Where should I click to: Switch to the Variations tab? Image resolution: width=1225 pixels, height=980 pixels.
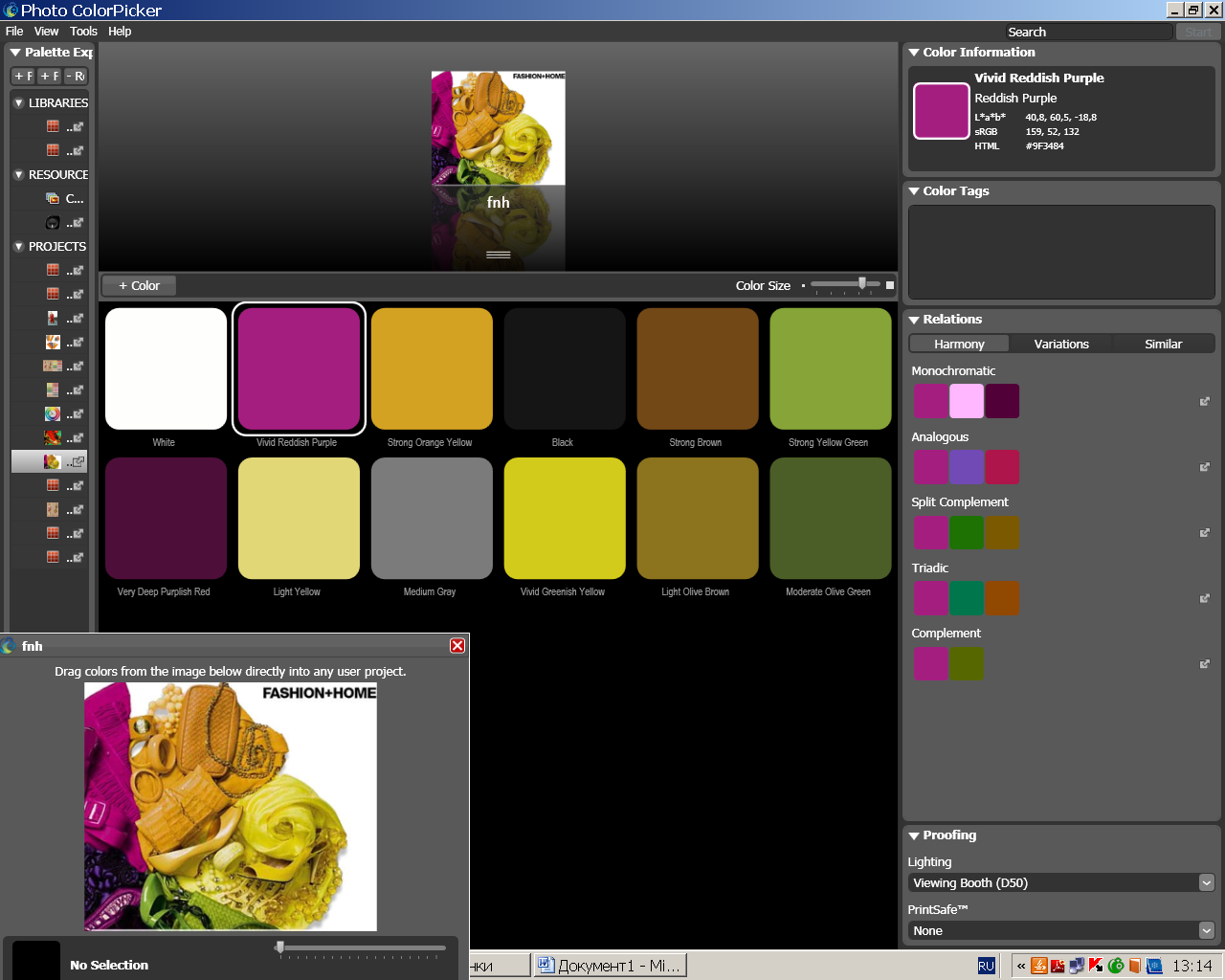1061,344
